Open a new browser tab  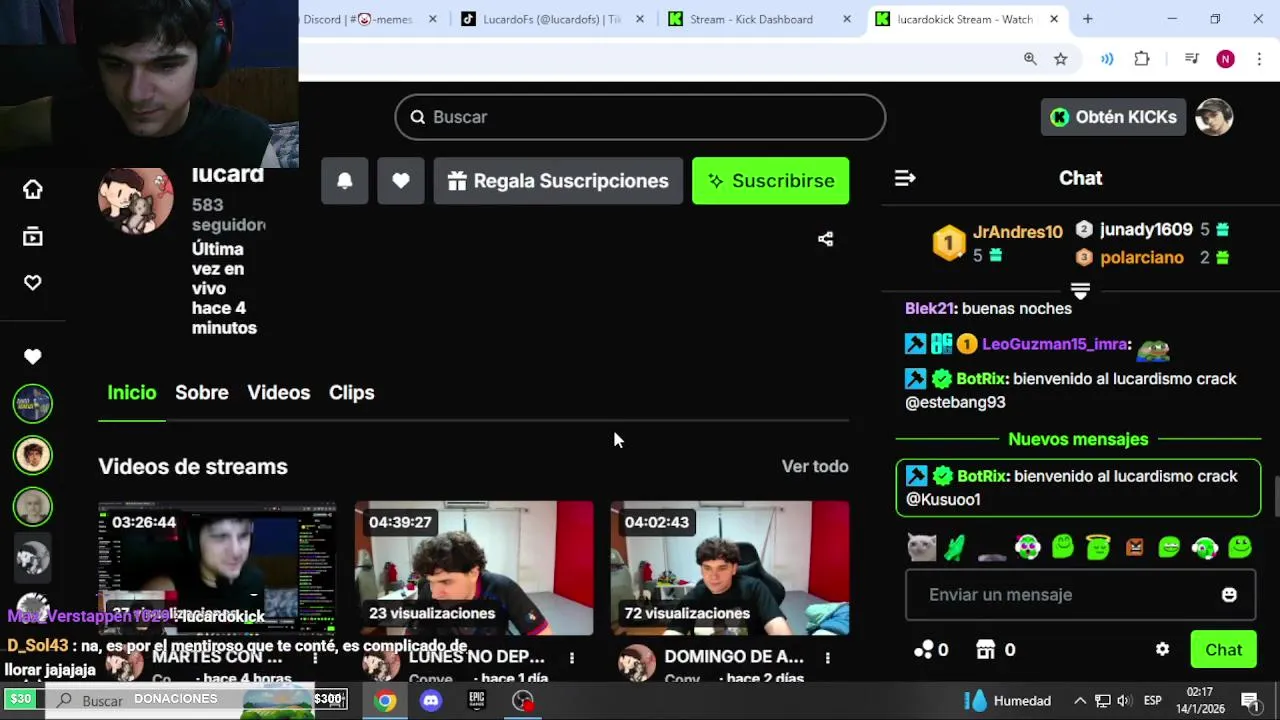click(1087, 19)
